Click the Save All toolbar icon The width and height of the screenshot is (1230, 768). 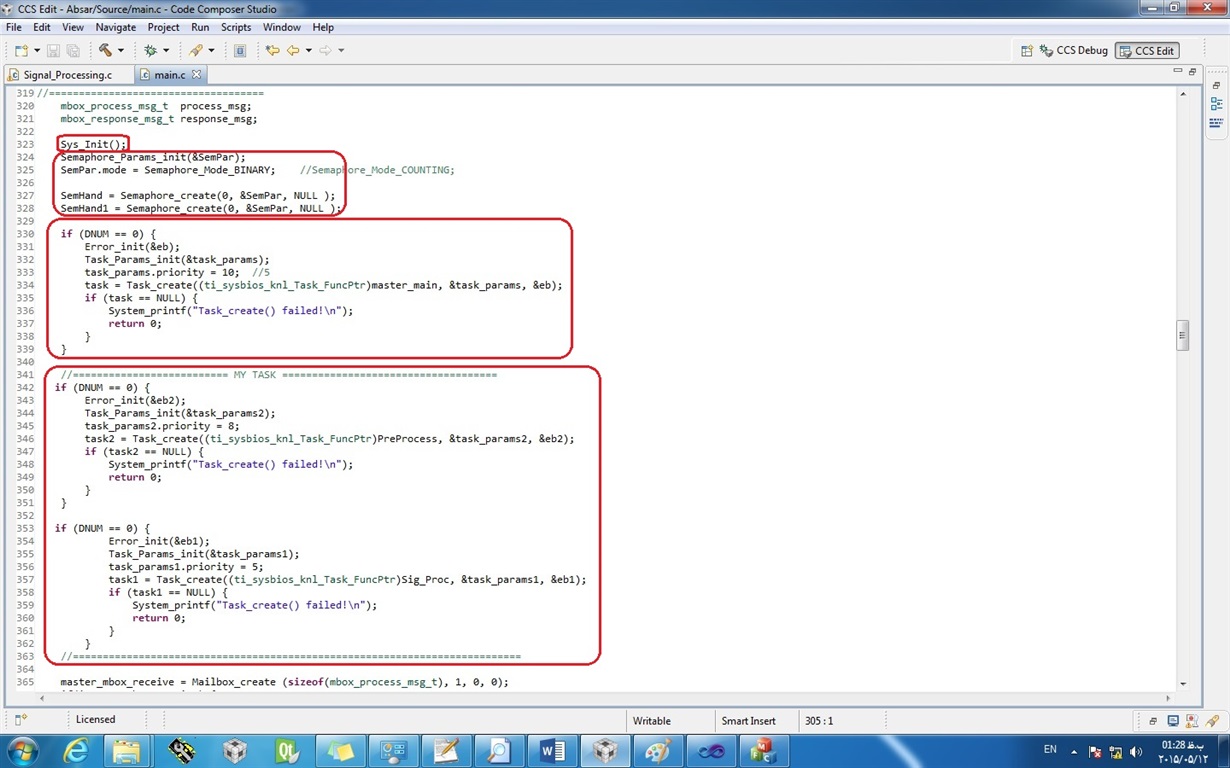point(73,50)
